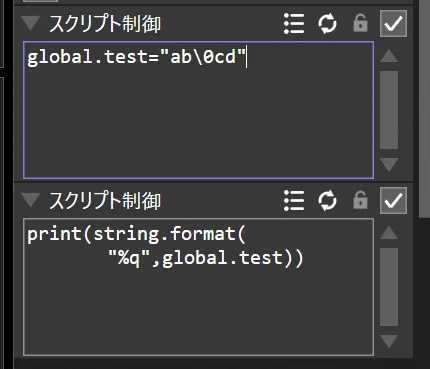Click scrollbar thumb of the global.test script box
The width and height of the screenshot is (430, 369).
(x=389, y=110)
